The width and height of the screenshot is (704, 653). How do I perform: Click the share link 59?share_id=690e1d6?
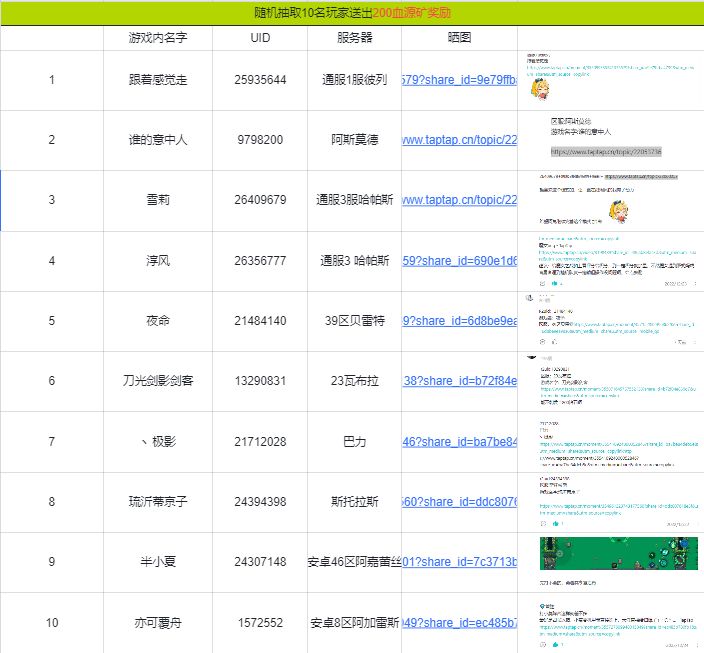point(459,261)
